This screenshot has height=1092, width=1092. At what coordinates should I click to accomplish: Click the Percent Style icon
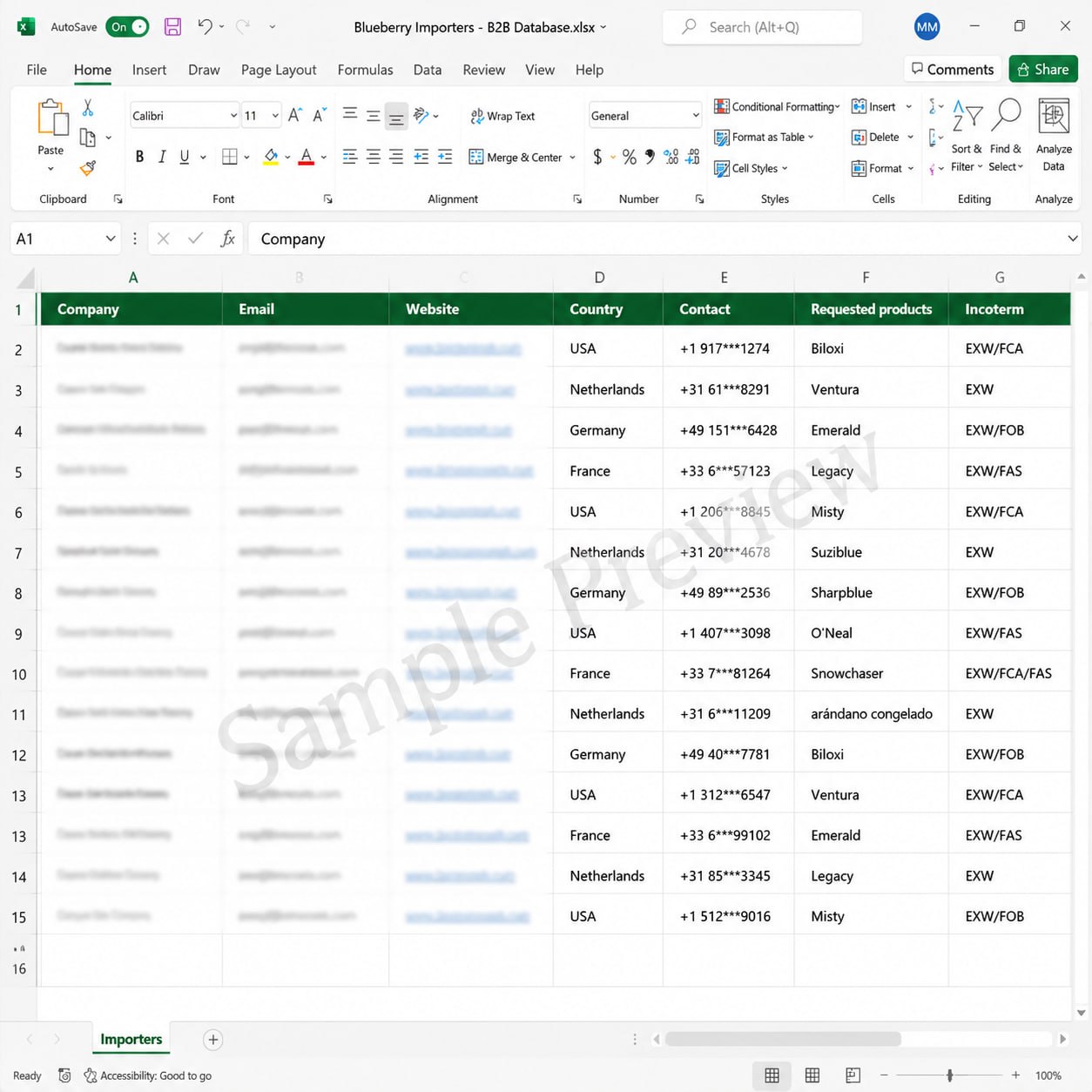click(x=629, y=157)
